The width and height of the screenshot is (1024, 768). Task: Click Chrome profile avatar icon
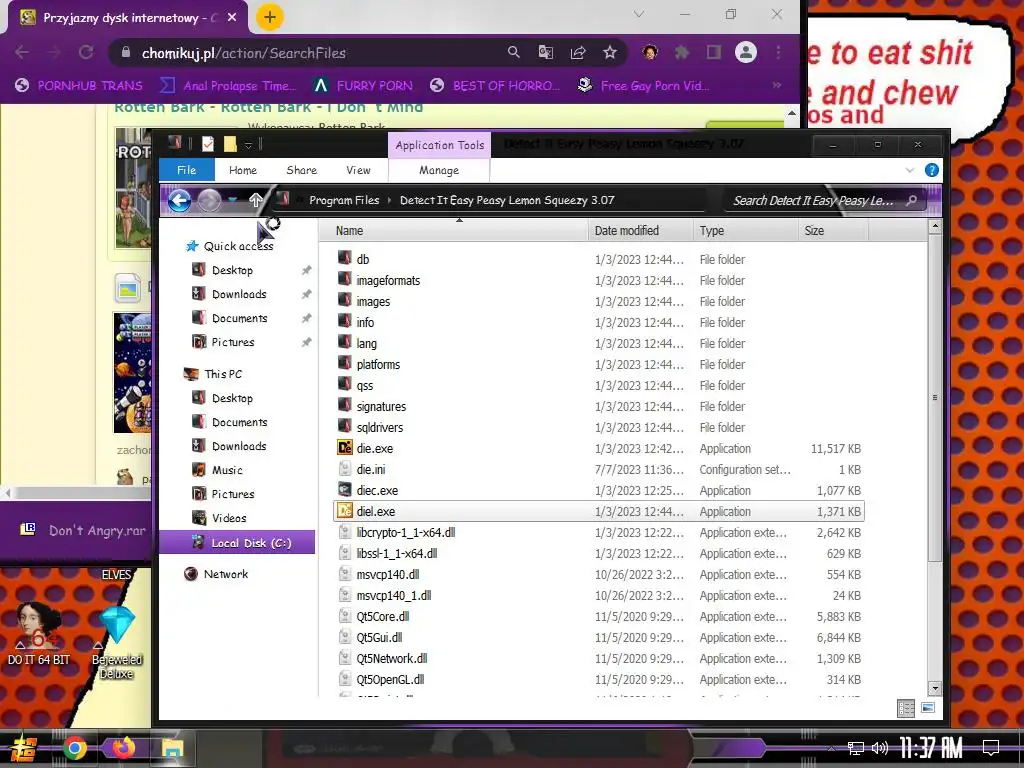(746, 52)
